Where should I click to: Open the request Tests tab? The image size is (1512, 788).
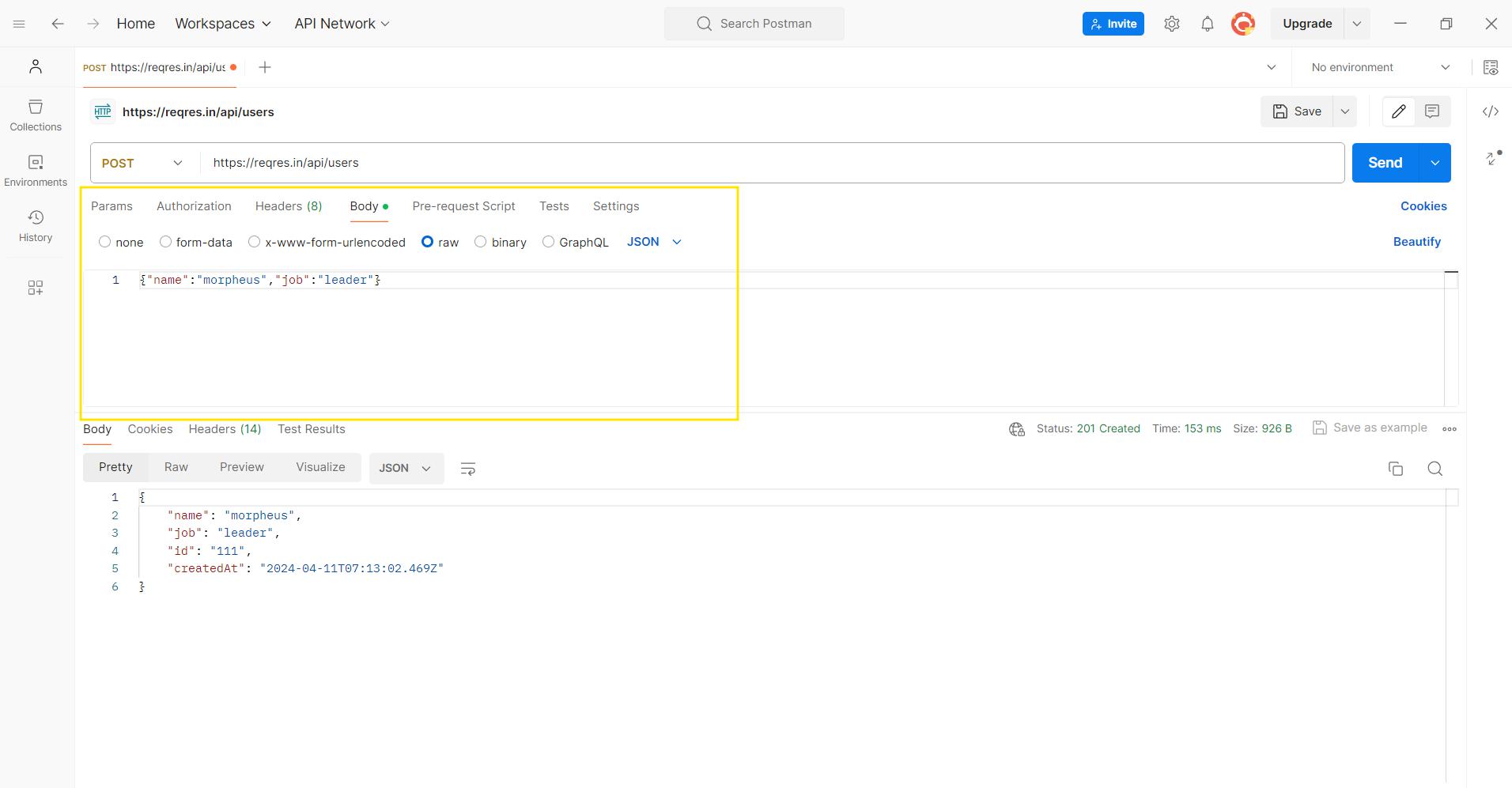(554, 206)
